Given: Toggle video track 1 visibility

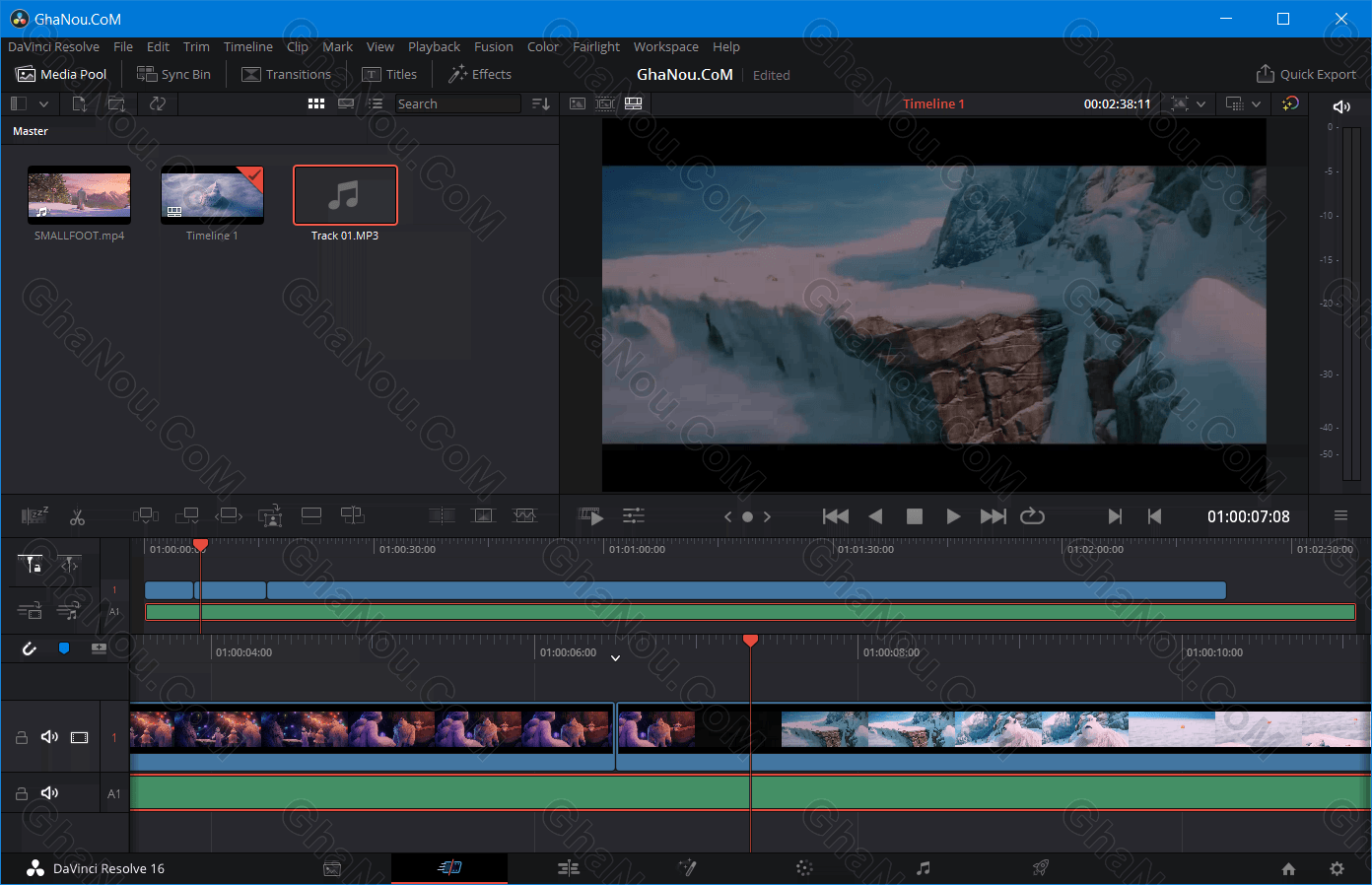Looking at the screenshot, I should 80,737.
